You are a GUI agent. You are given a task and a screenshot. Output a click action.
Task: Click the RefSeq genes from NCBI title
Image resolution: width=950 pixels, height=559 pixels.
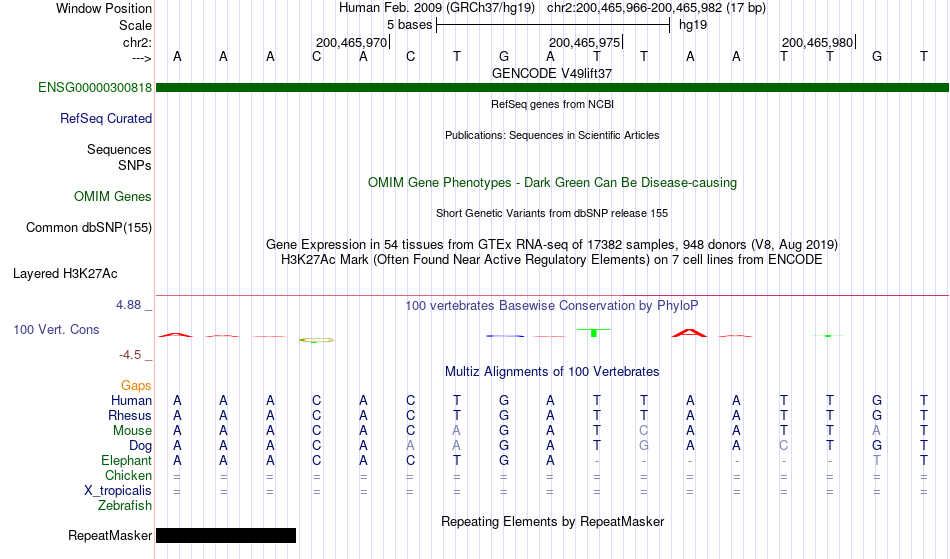[x=552, y=104]
